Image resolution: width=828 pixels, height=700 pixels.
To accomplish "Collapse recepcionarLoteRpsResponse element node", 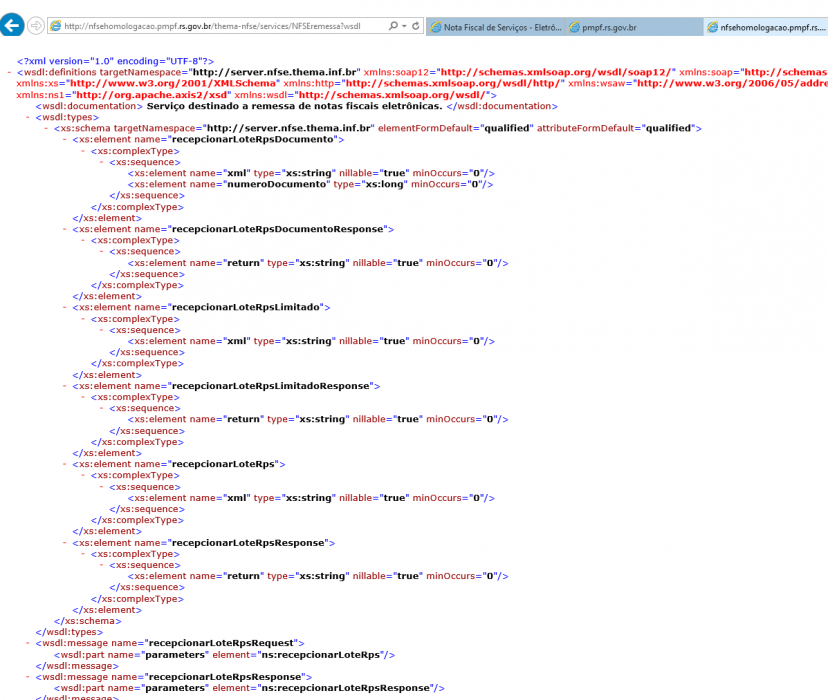I will point(65,543).
